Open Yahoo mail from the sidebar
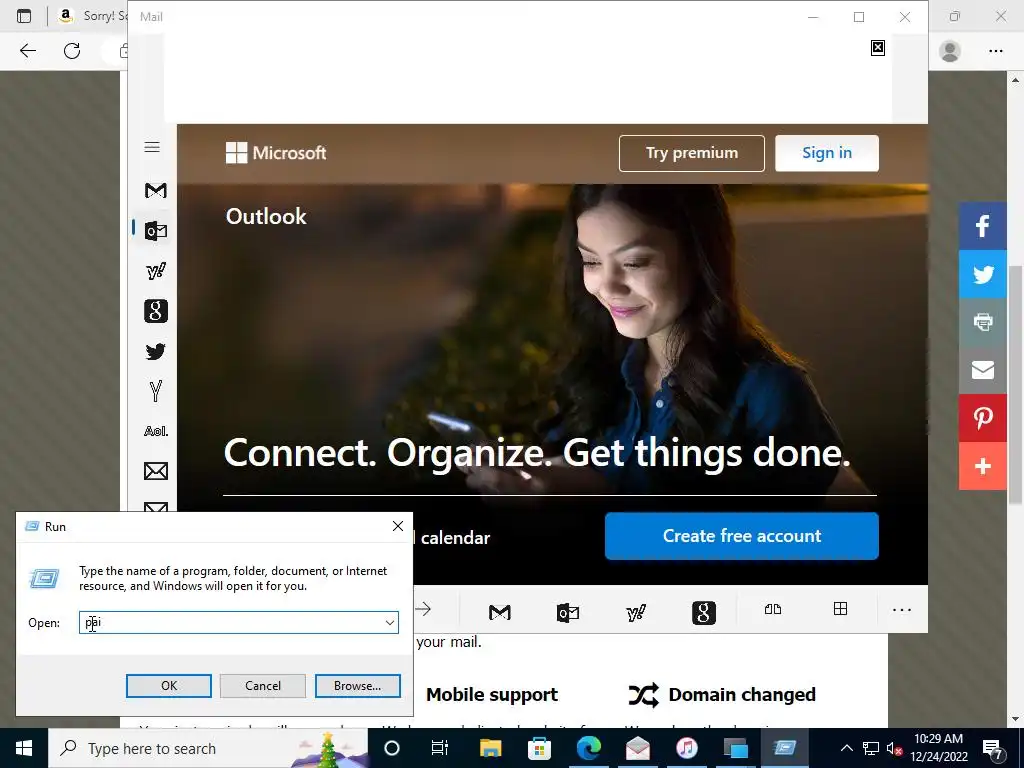This screenshot has width=1024, height=768. (155, 270)
